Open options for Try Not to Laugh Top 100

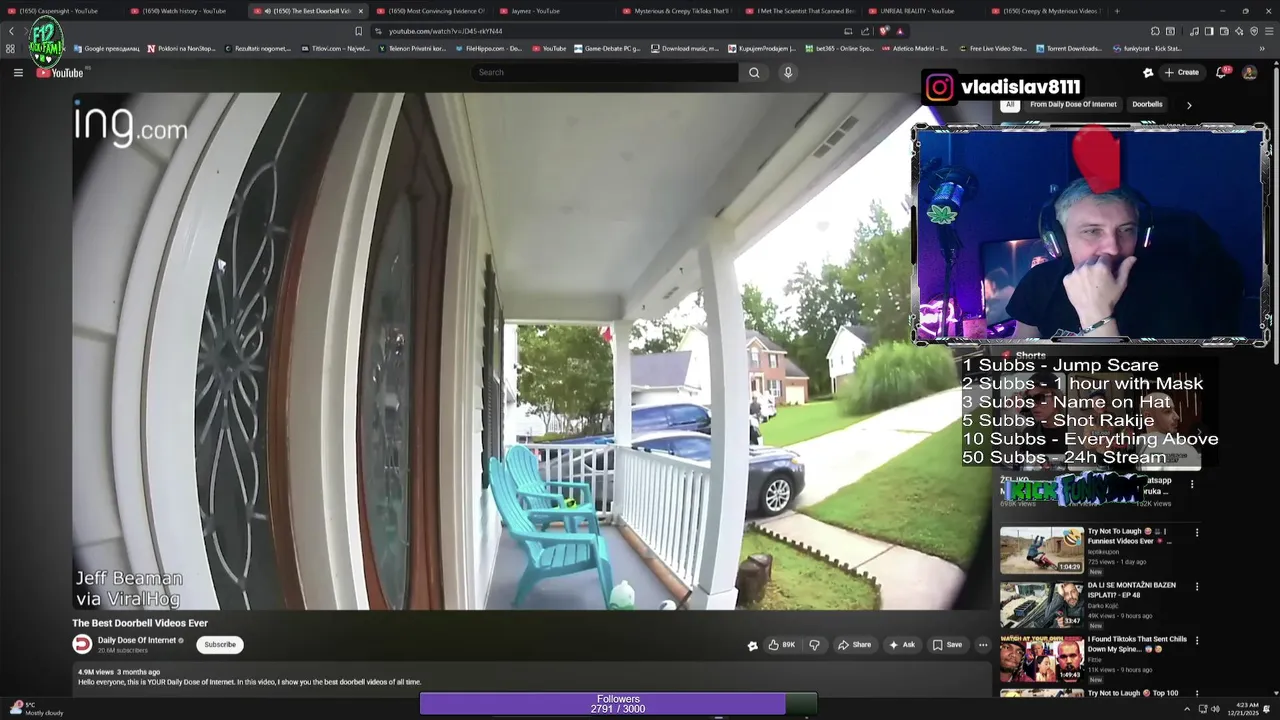(x=1197, y=693)
